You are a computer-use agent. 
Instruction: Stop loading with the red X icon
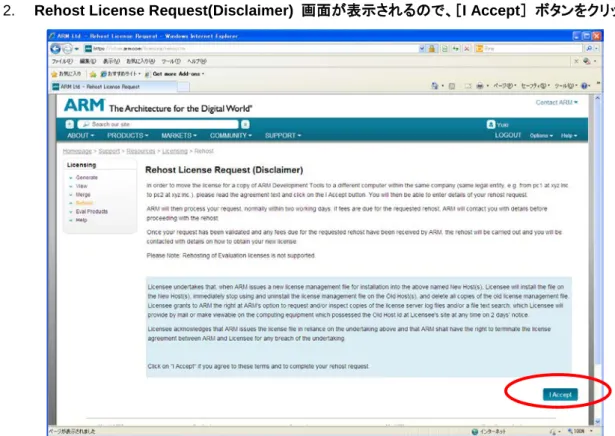(x=467, y=49)
